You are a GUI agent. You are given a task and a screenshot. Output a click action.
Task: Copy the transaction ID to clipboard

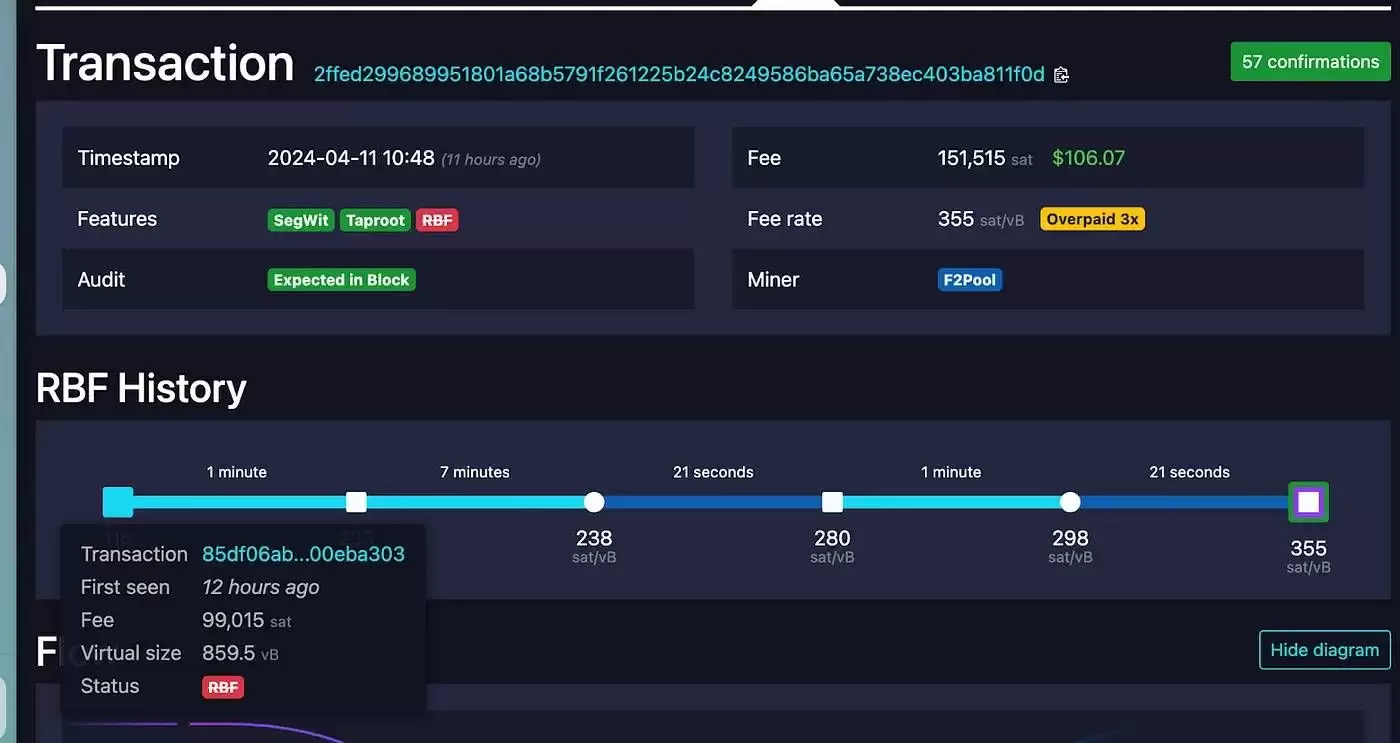click(1061, 74)
